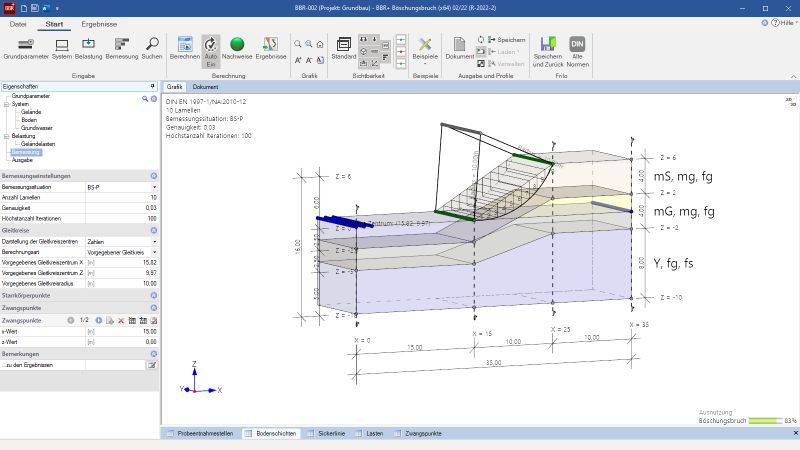800x450 pixels.
Task: Select Grundparameter in the tree
Action: point(31,96)
